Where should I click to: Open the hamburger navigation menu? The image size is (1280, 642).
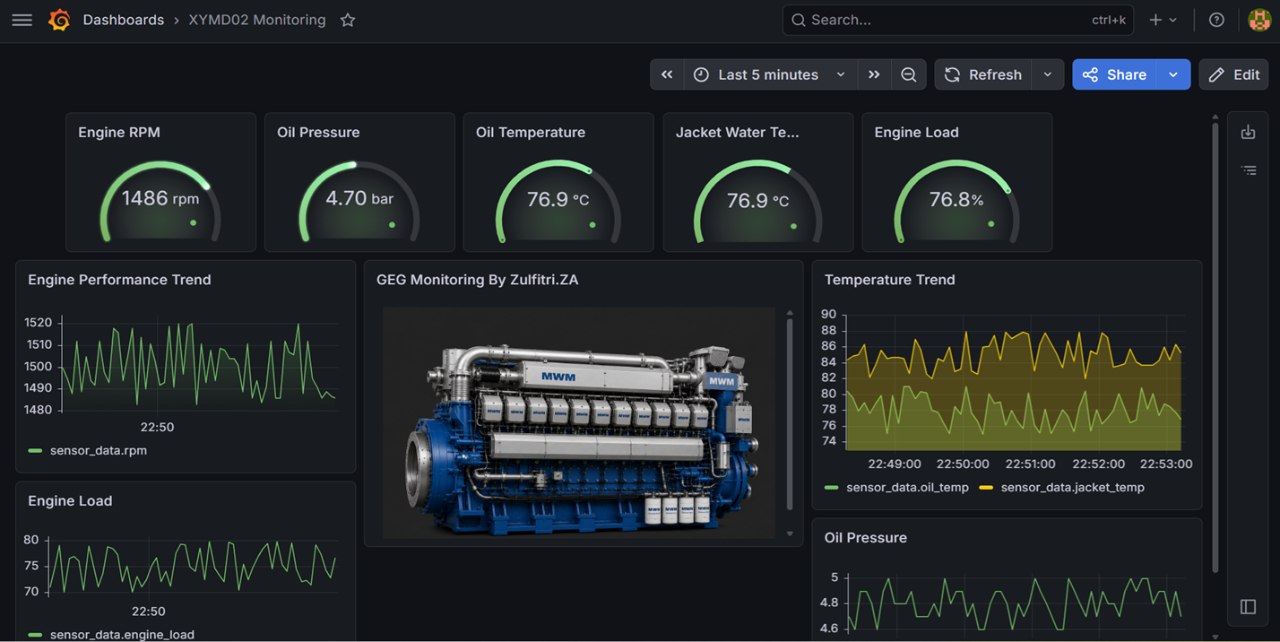(x=22, y=20)
